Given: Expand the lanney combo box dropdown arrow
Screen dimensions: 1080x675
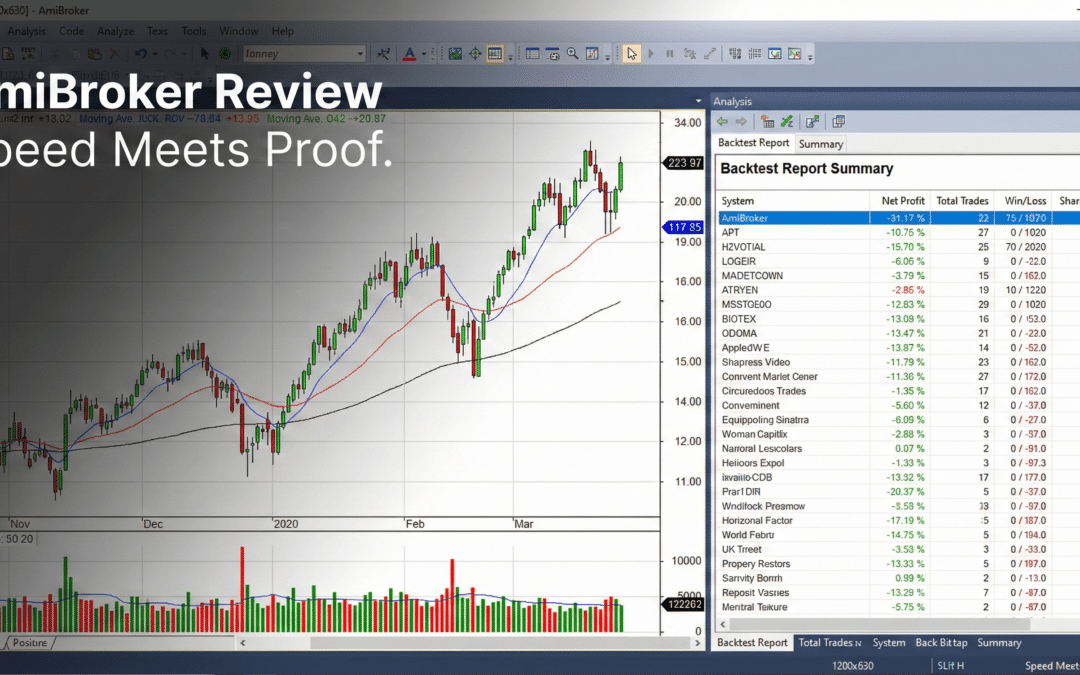Looking at the screenshot, I should tap(360, 54).
